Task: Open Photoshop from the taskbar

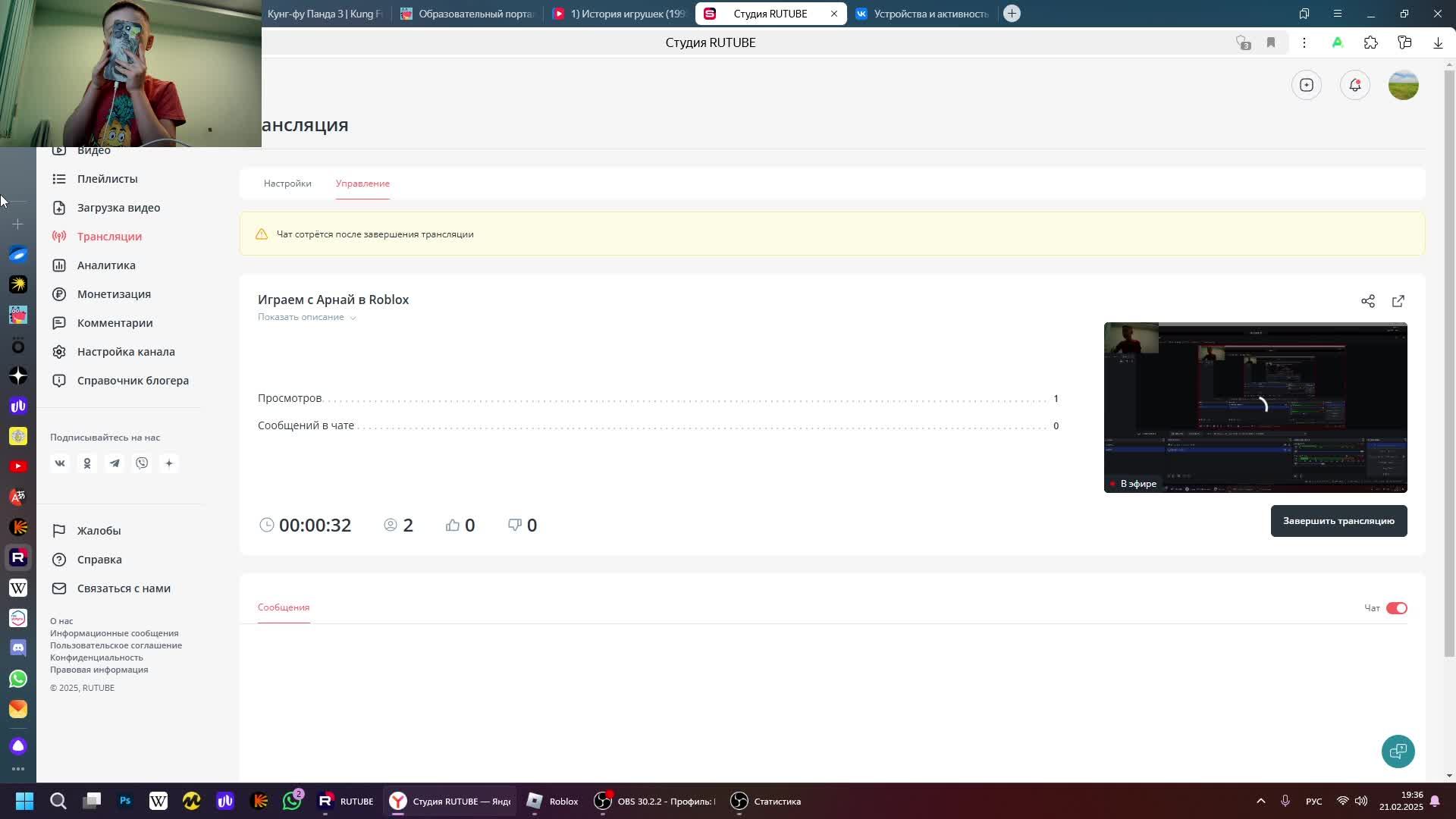Action: (125, 802)
